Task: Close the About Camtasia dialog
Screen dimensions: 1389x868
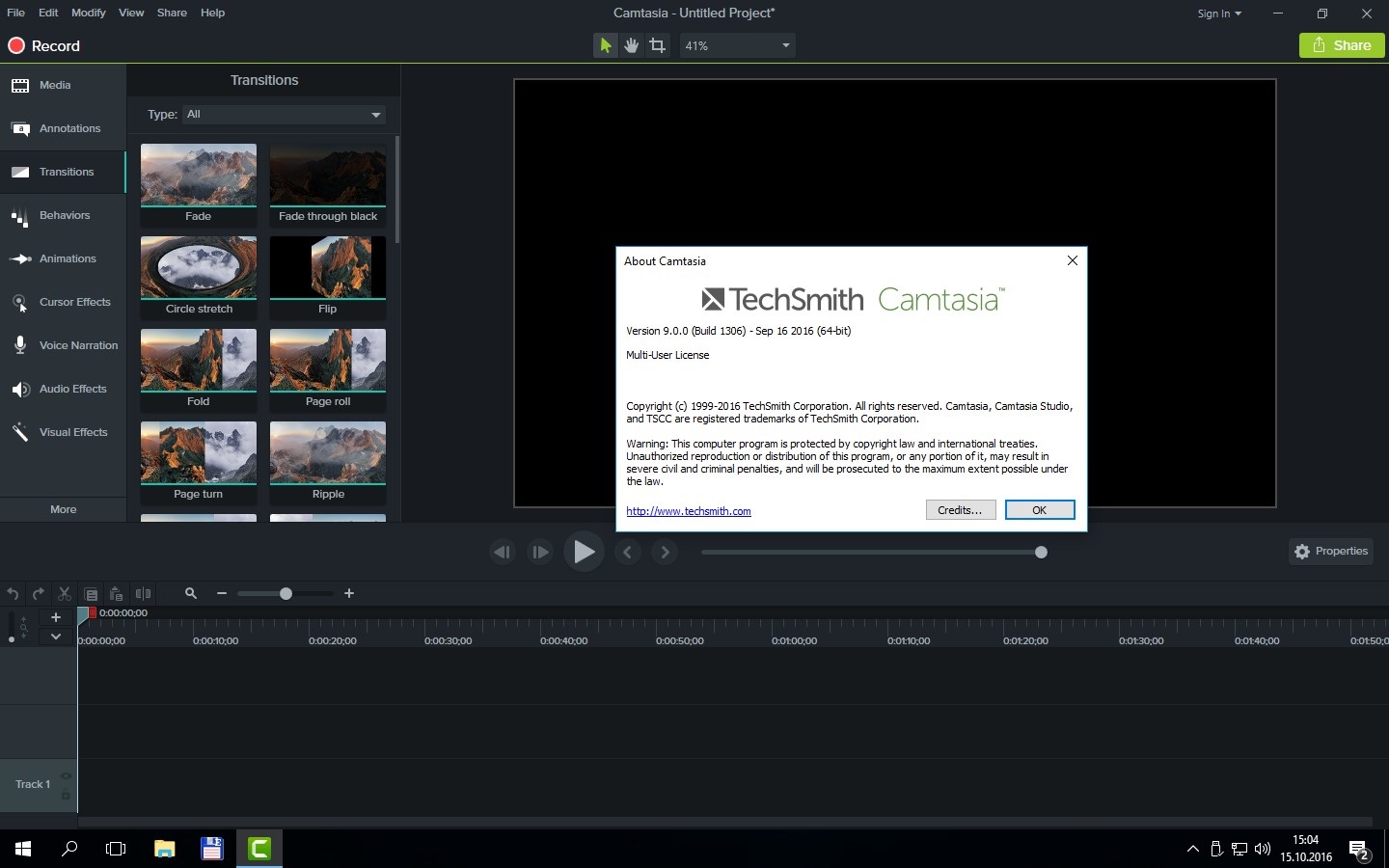Action: [x=1072, y=260]
